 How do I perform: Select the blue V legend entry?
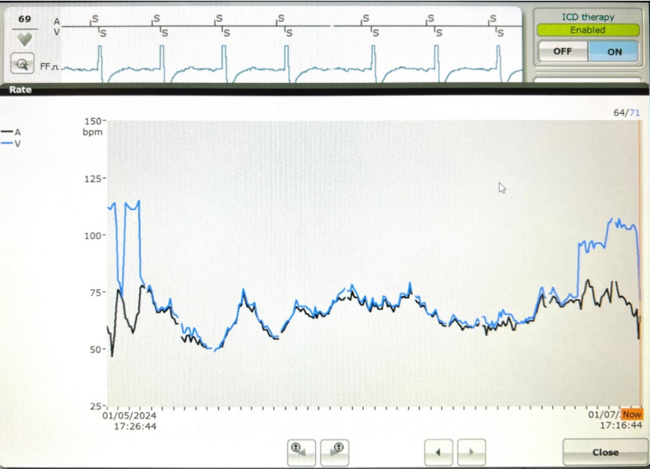point(12,144)
